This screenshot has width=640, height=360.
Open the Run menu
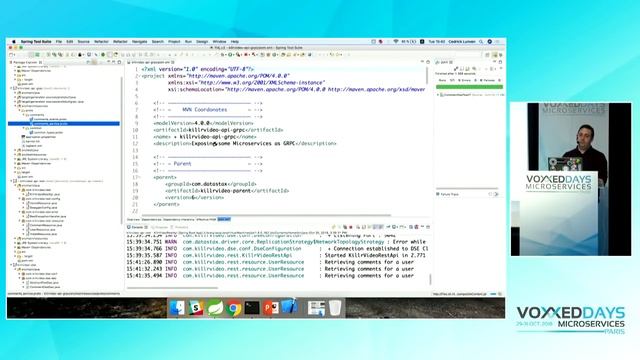tap(188, 42)
